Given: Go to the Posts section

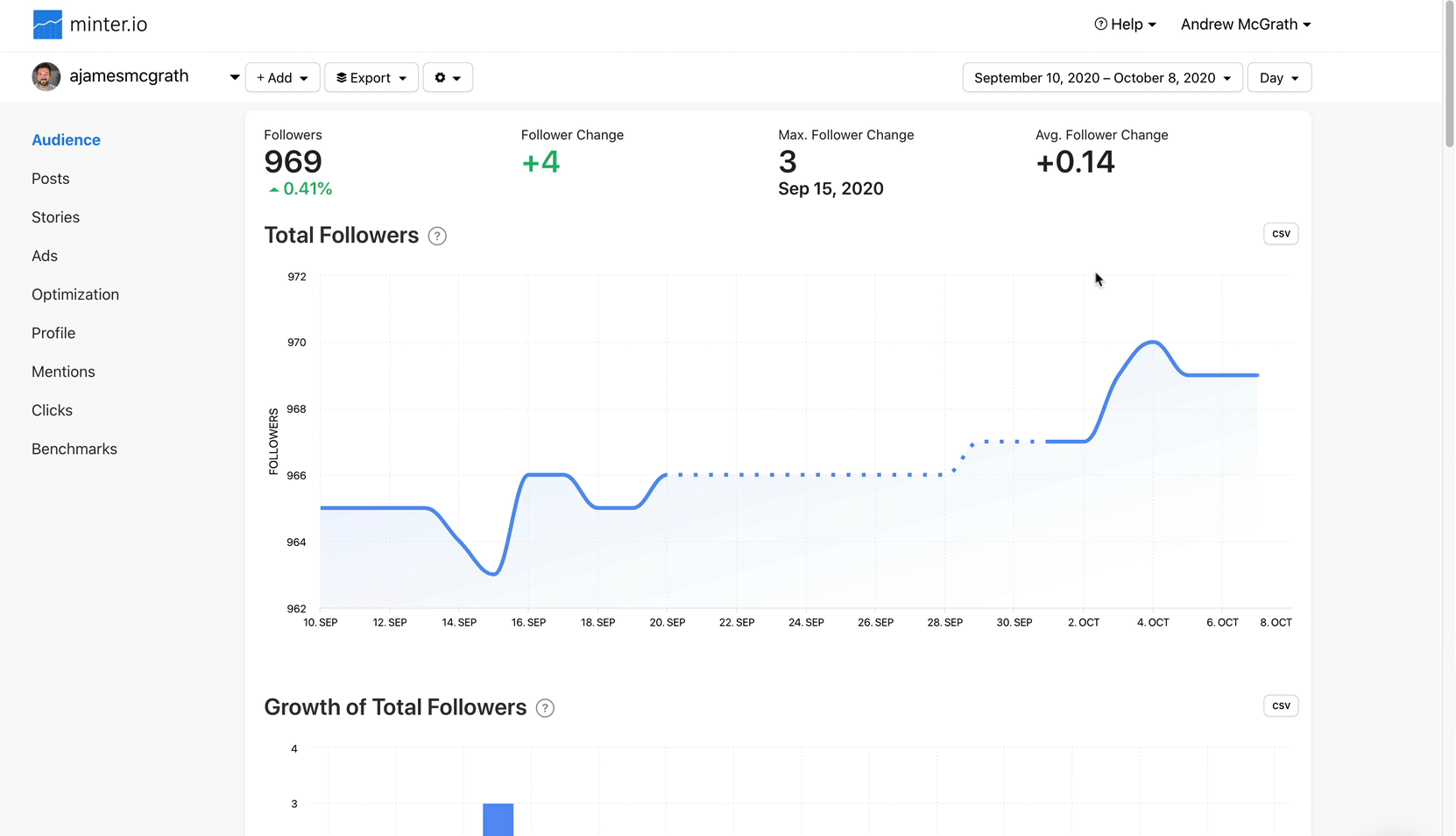Looking at the screenshot, I should [x=51, y=179].
